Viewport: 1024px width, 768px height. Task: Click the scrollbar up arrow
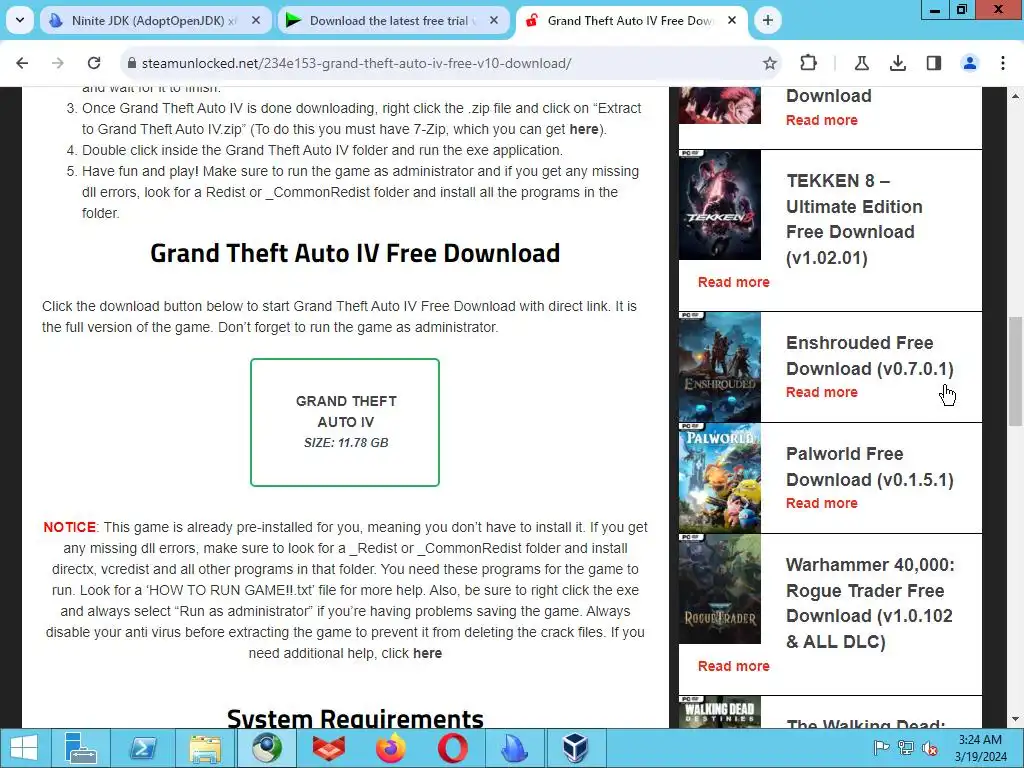pyautogui.click(x=1015, y=95)
